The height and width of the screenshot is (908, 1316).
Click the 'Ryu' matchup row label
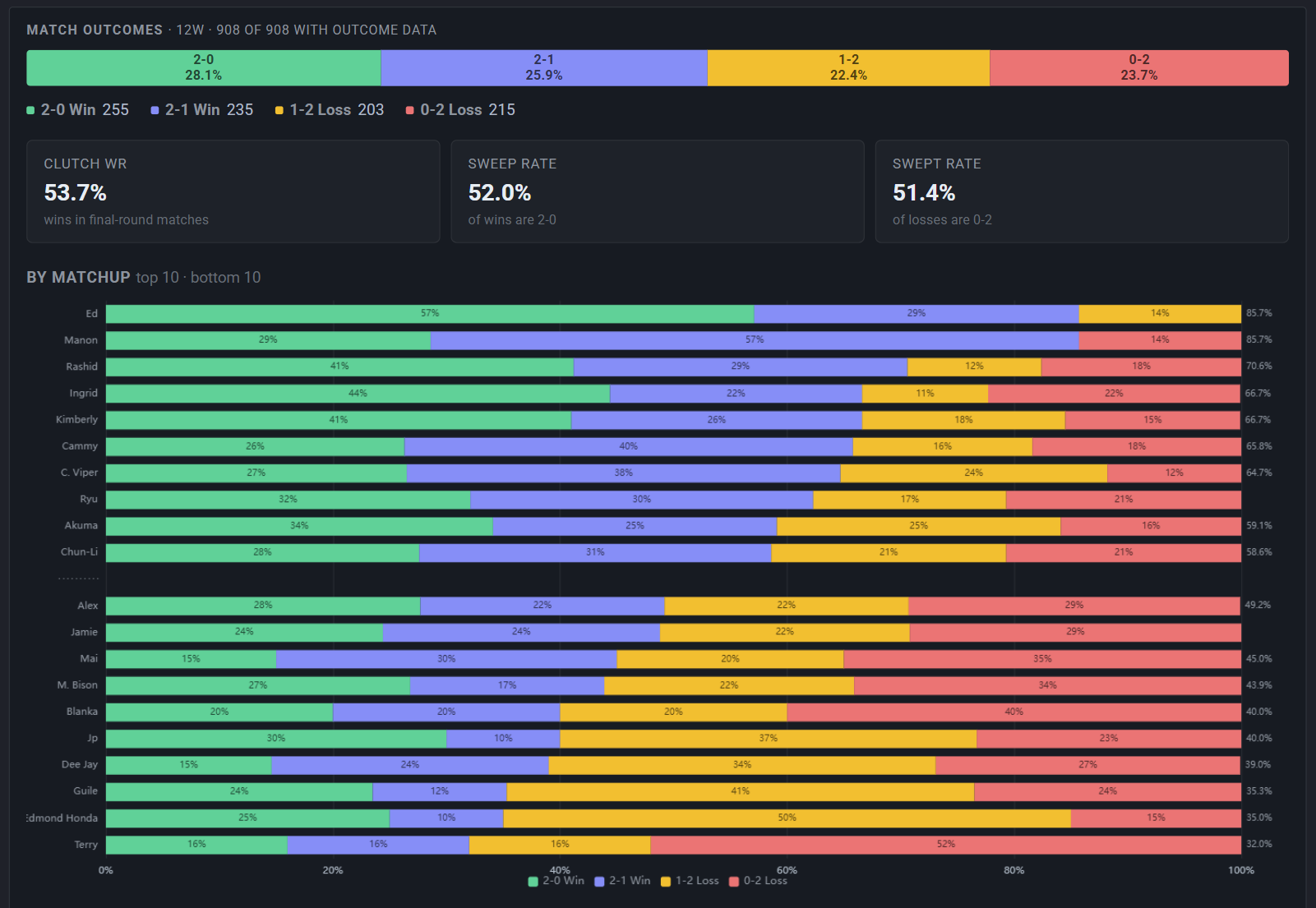click(x=89, y=500)
